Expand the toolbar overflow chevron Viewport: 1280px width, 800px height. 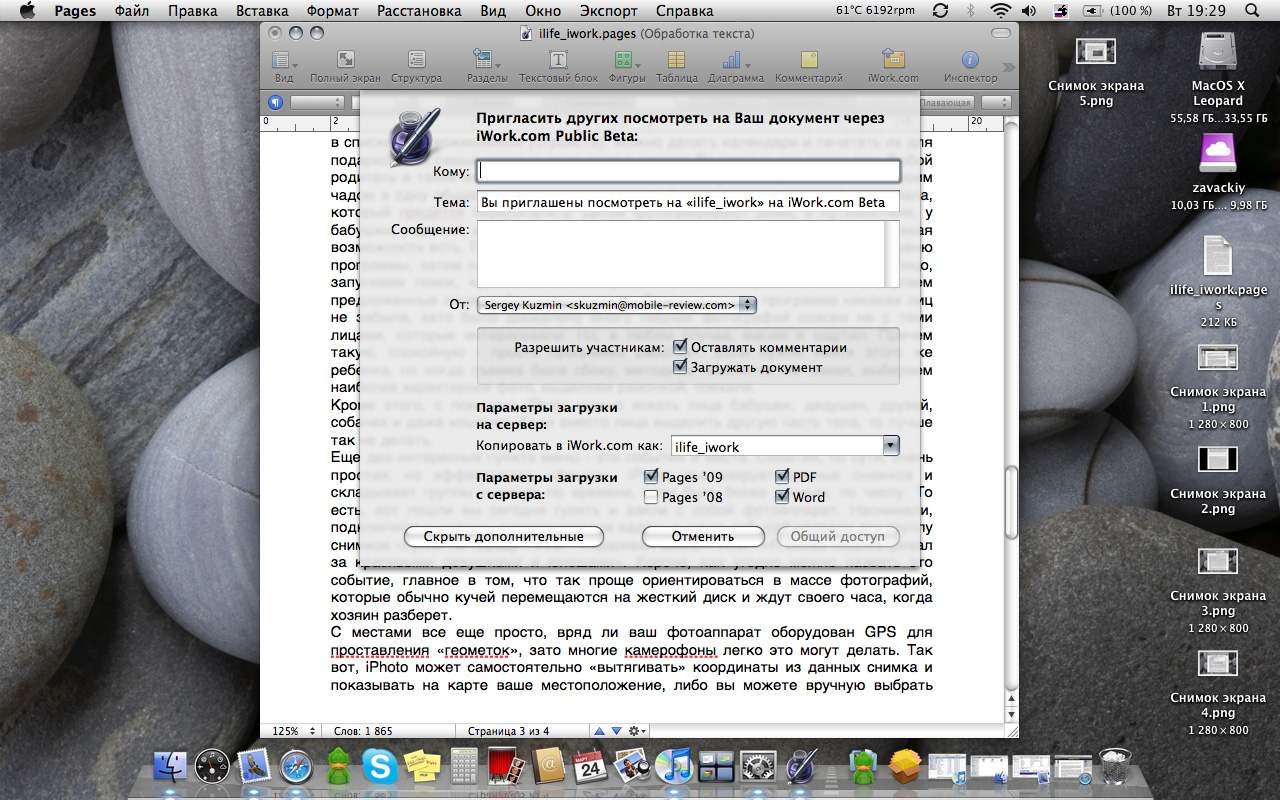[1007, 68]
